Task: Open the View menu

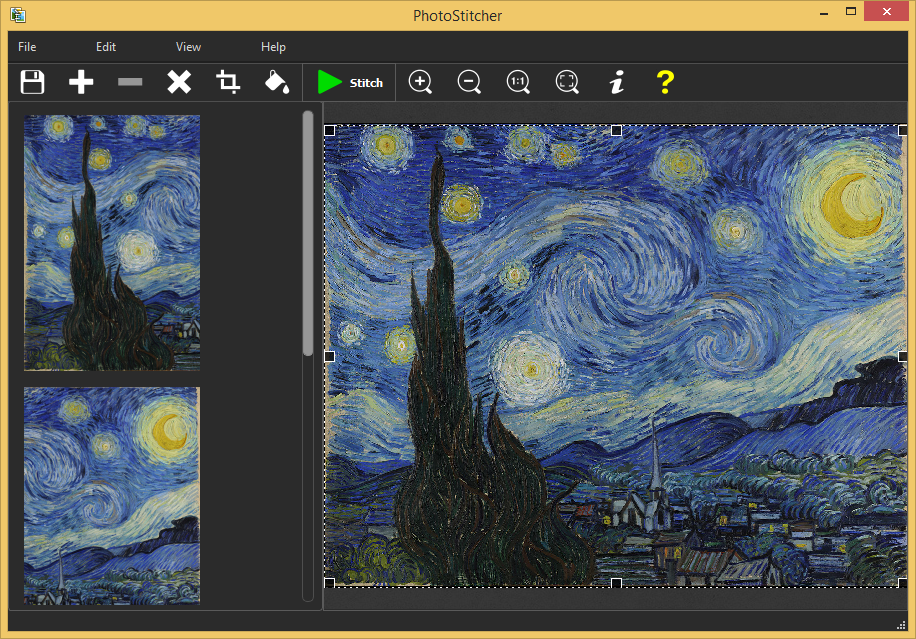Action: [x=188, y=47]
